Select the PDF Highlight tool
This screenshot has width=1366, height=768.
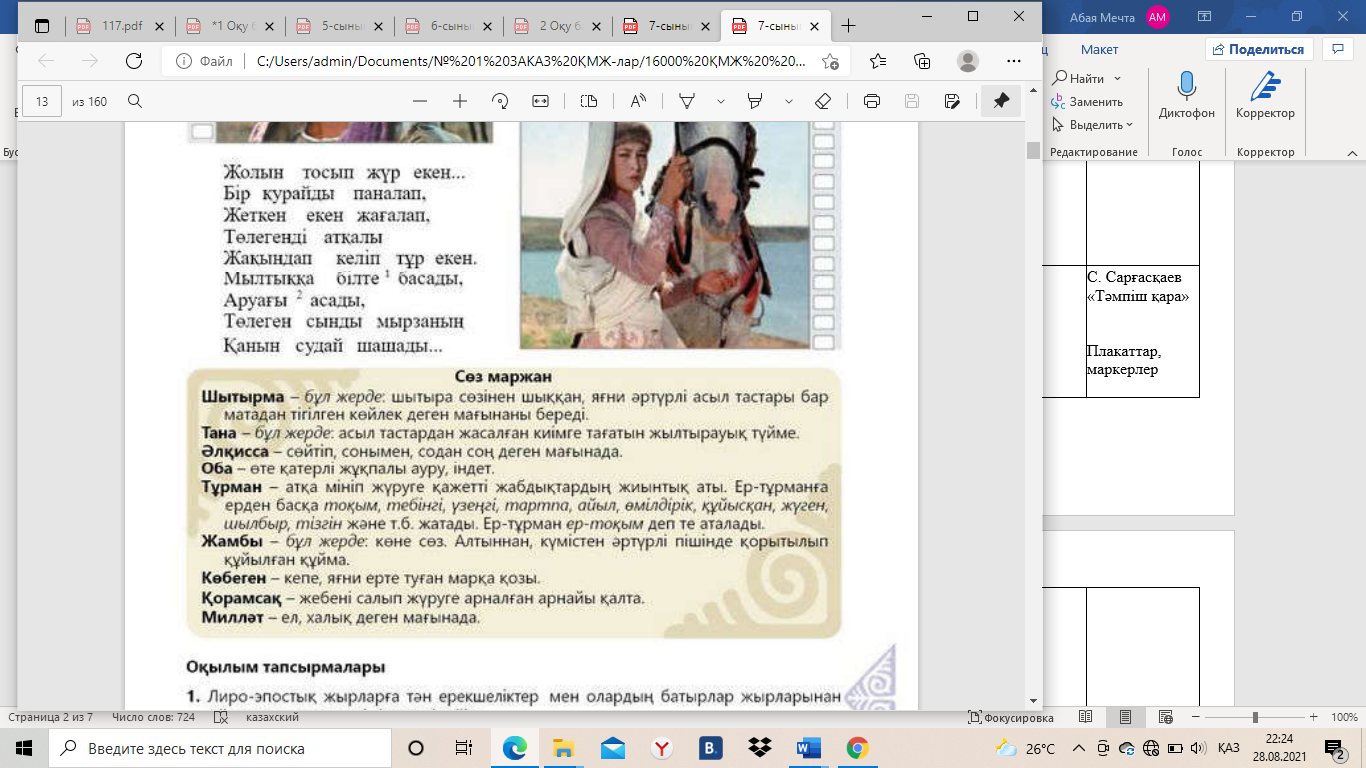pos(756,101)
